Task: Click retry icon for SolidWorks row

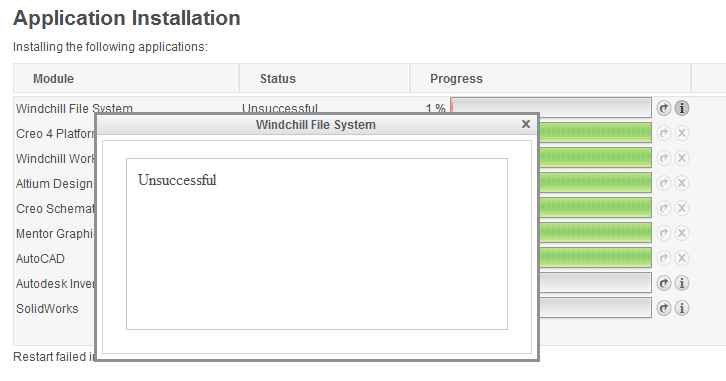Action: pos(663,308)
